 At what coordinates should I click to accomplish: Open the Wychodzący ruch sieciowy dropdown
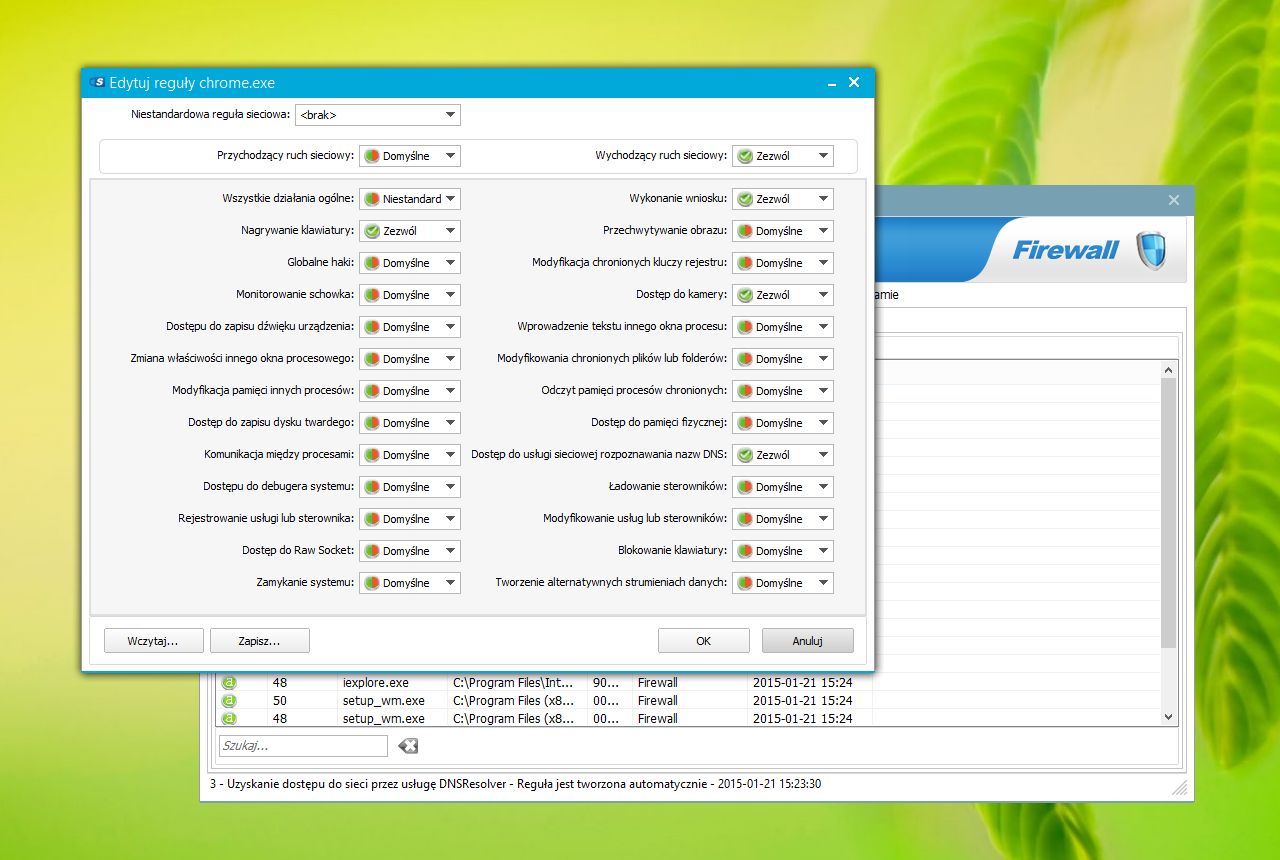[x=783, y=156]
